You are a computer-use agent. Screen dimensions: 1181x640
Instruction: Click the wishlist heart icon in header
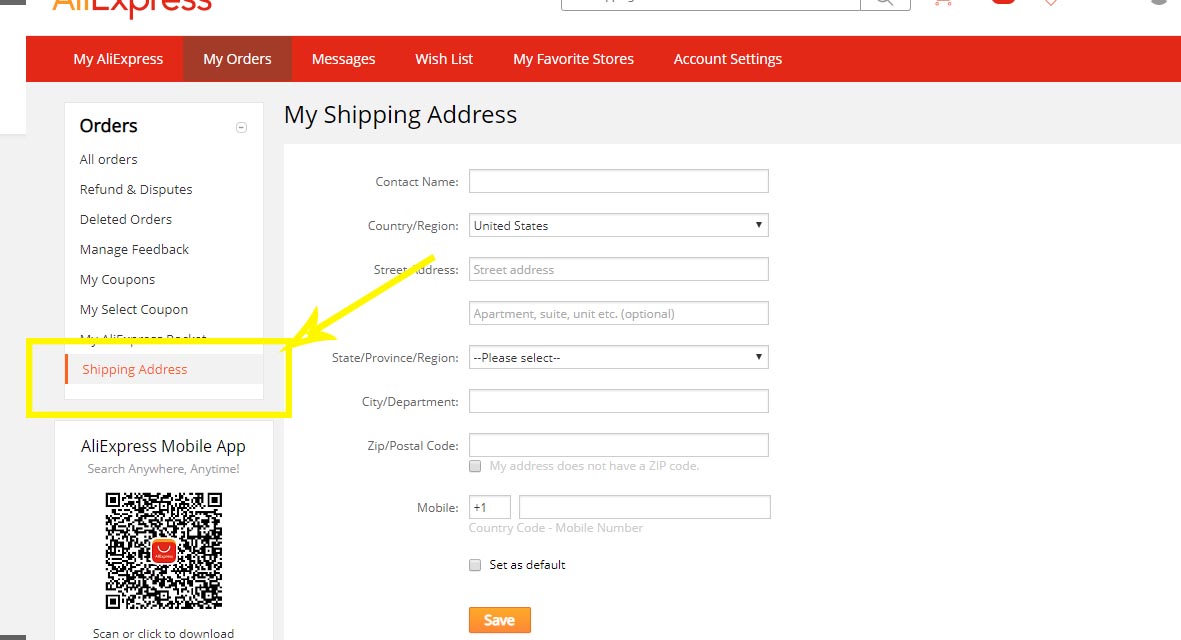pos(1050,3)
